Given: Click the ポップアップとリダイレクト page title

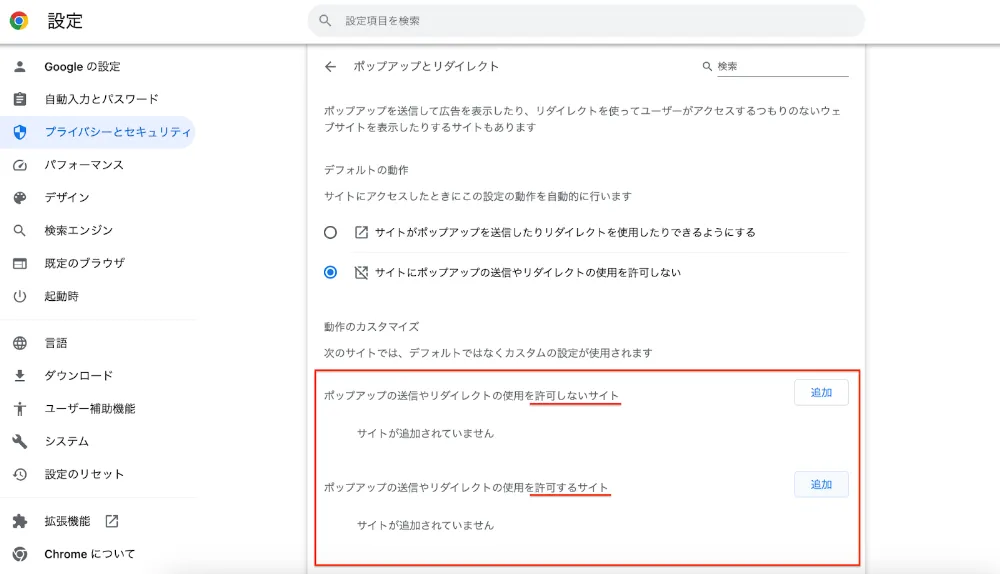Looking at the screenshot, I should [426, 66].
